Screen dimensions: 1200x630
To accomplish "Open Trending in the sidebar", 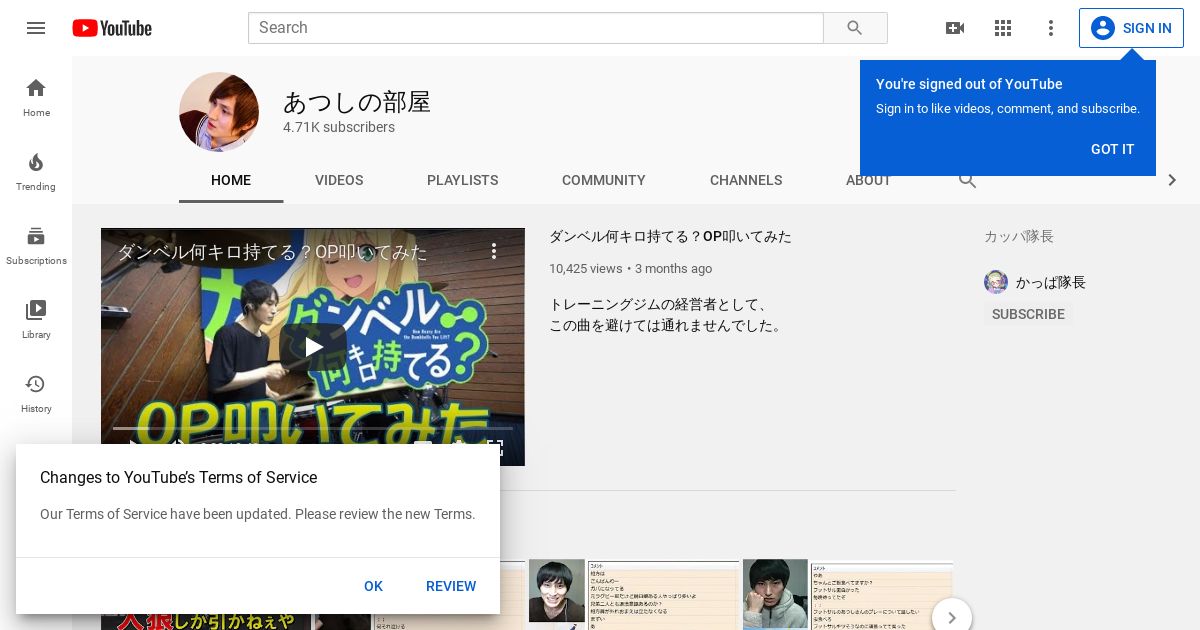I will [x=36, y=172].
